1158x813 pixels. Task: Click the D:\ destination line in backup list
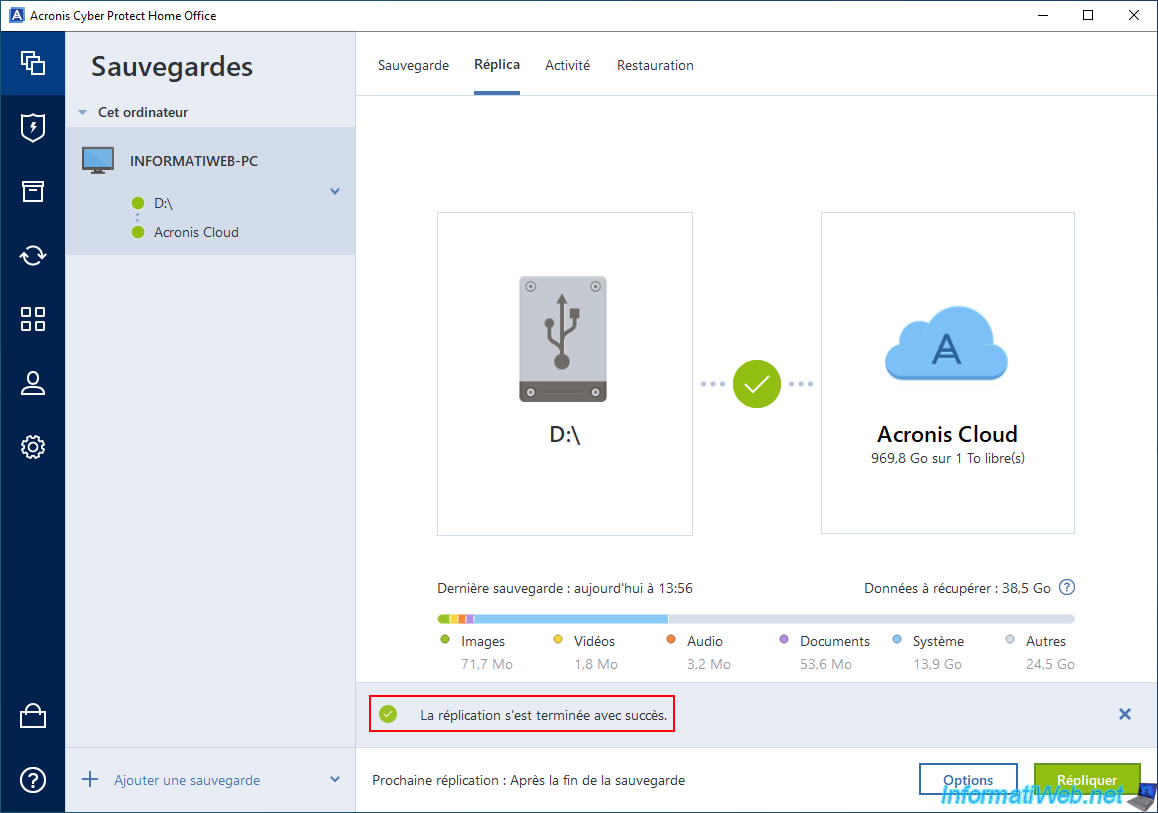pyautogui.click(x=163, y=203)
